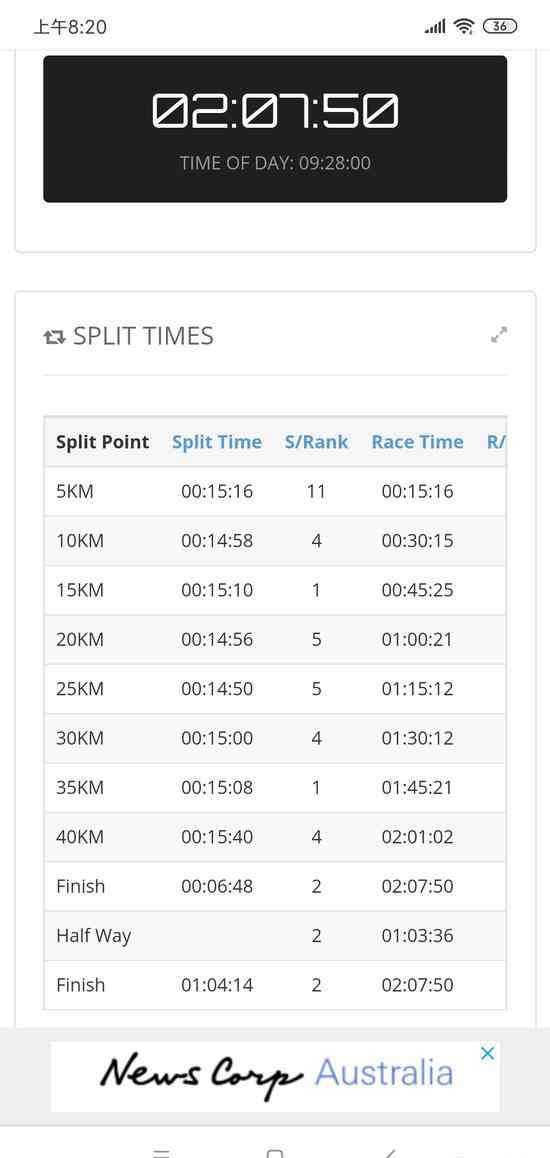Tap the cellular signal bars icon
Viewport: 550px width, 1158px height.
click(x=436, y=27)
